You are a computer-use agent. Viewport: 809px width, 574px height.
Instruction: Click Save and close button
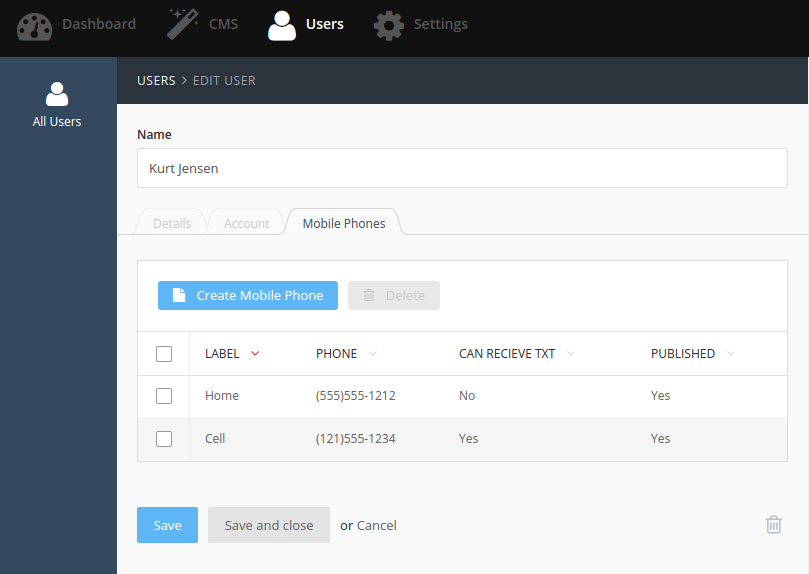point(269,525)
